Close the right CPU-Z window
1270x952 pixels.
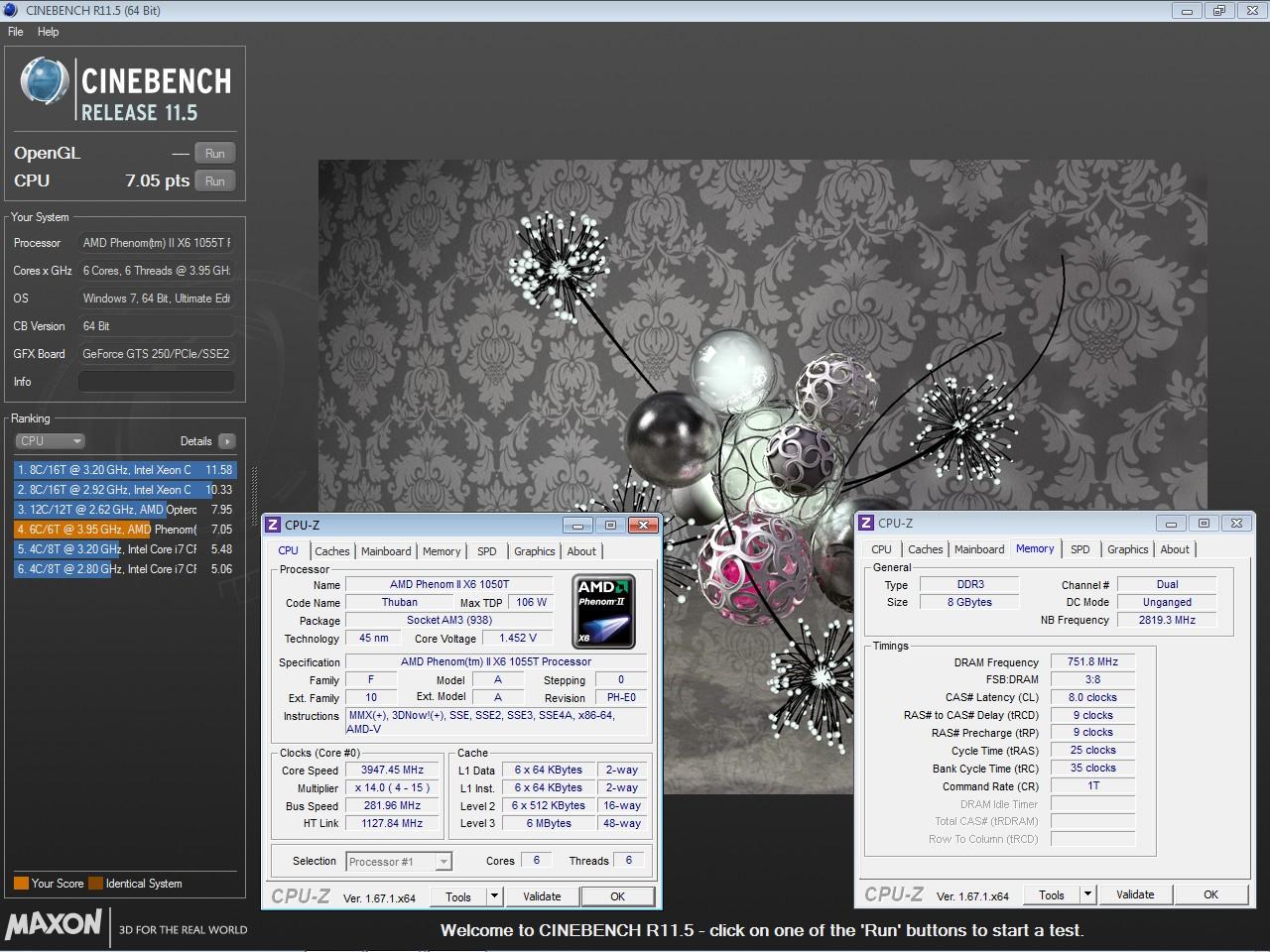1236,524
